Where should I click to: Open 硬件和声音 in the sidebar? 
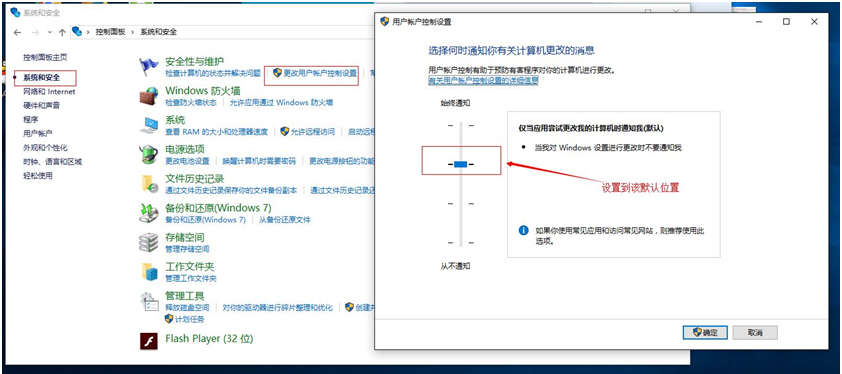(42, 105)
